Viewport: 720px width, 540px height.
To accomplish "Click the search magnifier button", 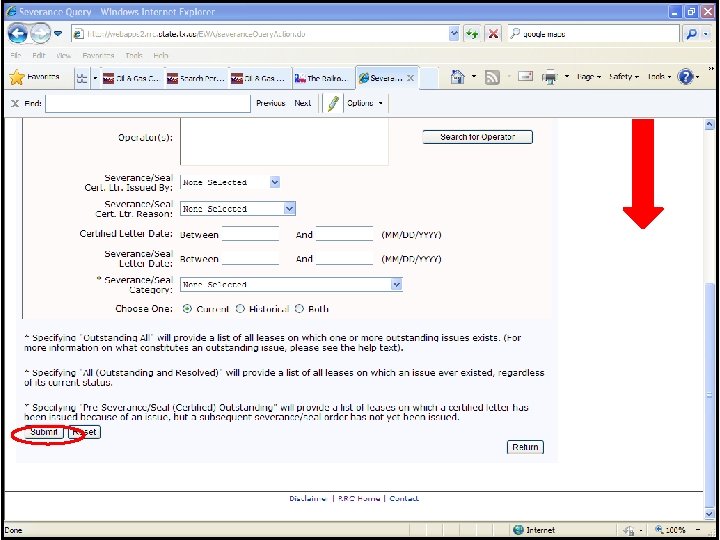I will (692, 34).
